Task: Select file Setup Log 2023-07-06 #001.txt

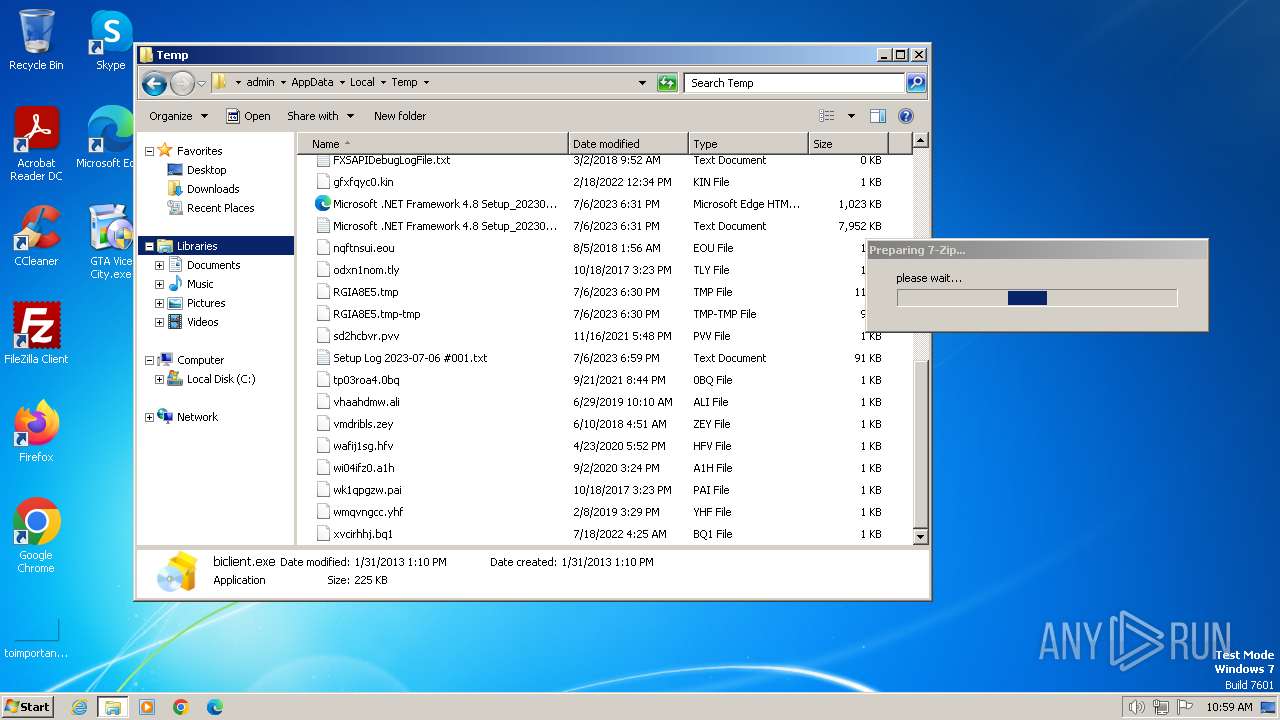Action: pos(410,358)
